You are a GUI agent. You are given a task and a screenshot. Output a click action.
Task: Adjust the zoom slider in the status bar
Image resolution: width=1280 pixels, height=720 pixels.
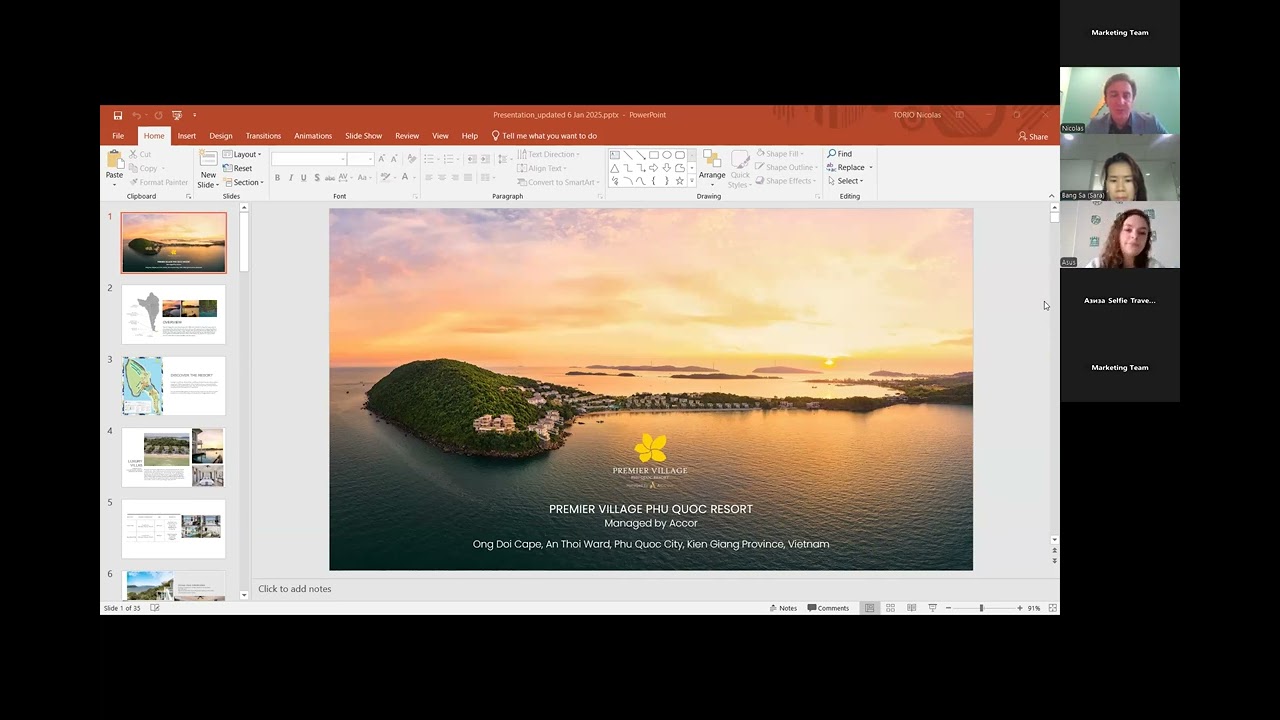[981, 608]
